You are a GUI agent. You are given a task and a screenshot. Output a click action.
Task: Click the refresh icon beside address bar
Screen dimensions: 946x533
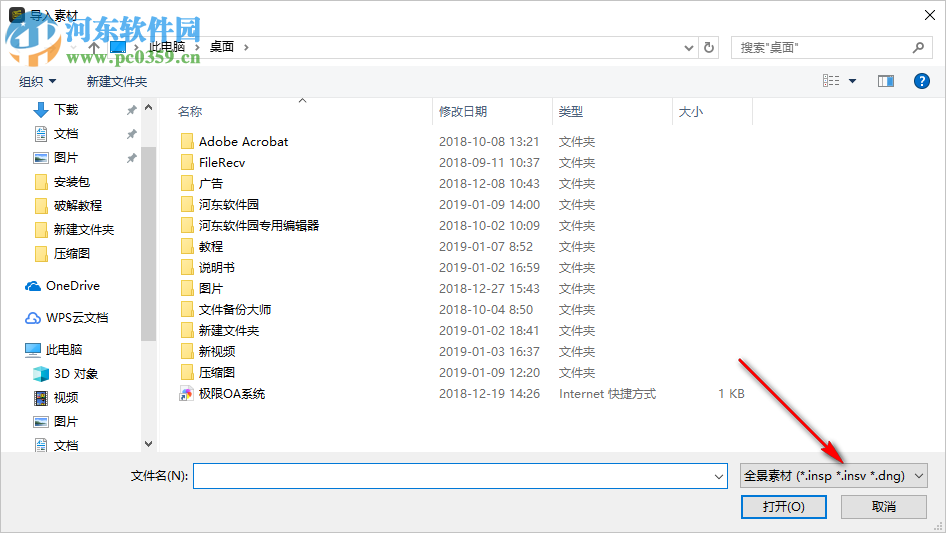(x=709, y=47)
